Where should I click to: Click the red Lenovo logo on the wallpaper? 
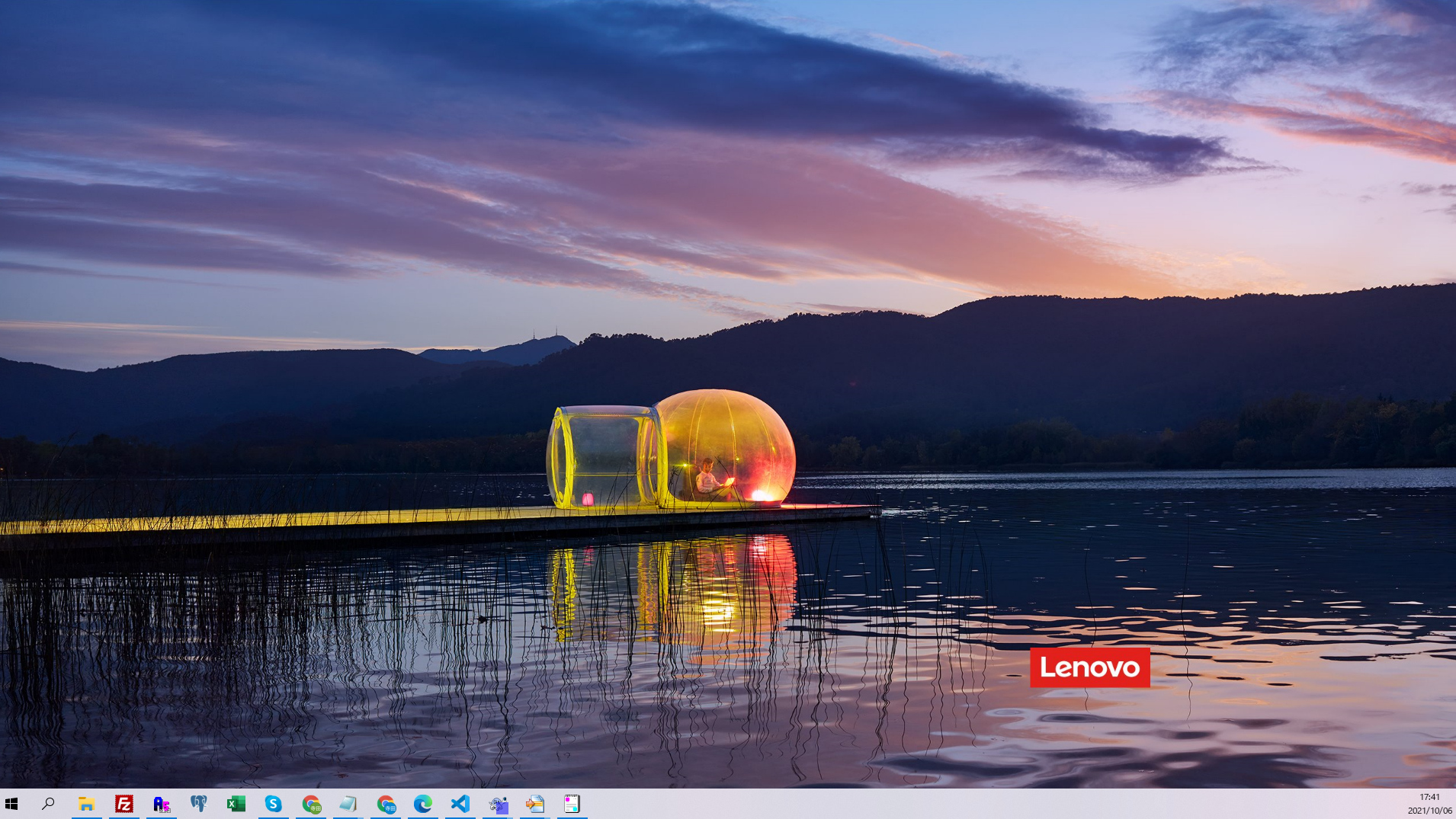[x=1089, y=667]
